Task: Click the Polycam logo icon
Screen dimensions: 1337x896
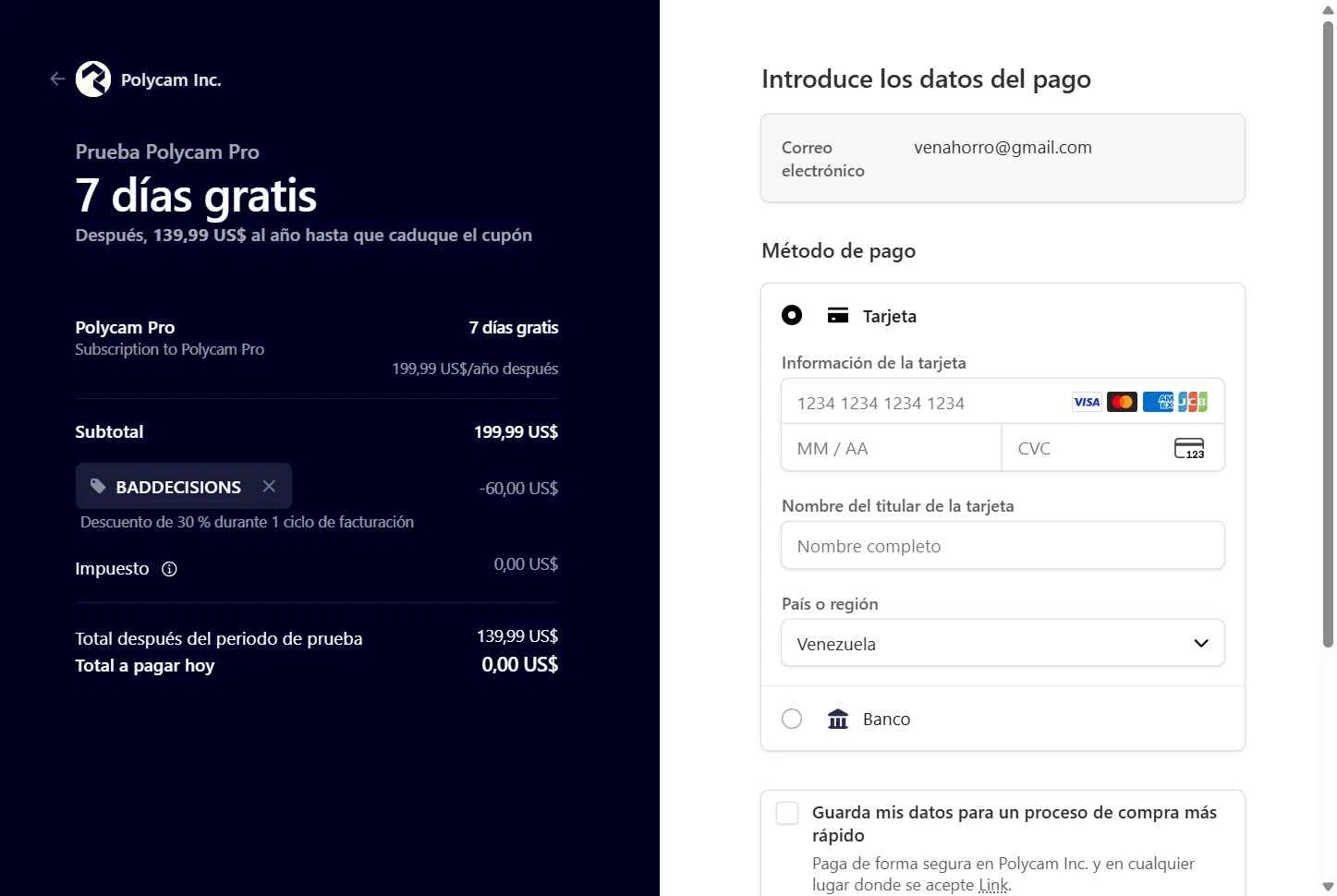Action: [92, 79]
